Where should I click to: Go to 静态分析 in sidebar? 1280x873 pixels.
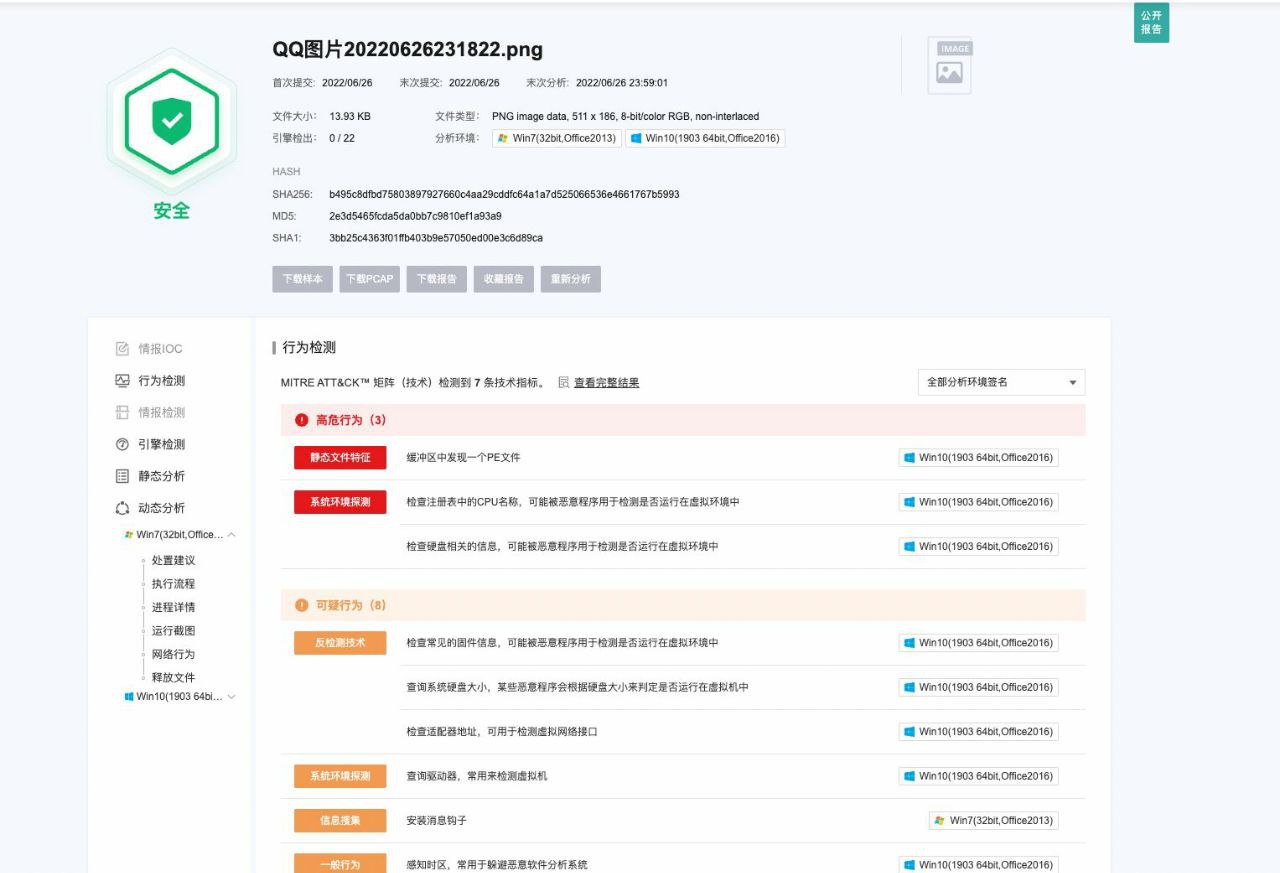click(x=161, y=476)
